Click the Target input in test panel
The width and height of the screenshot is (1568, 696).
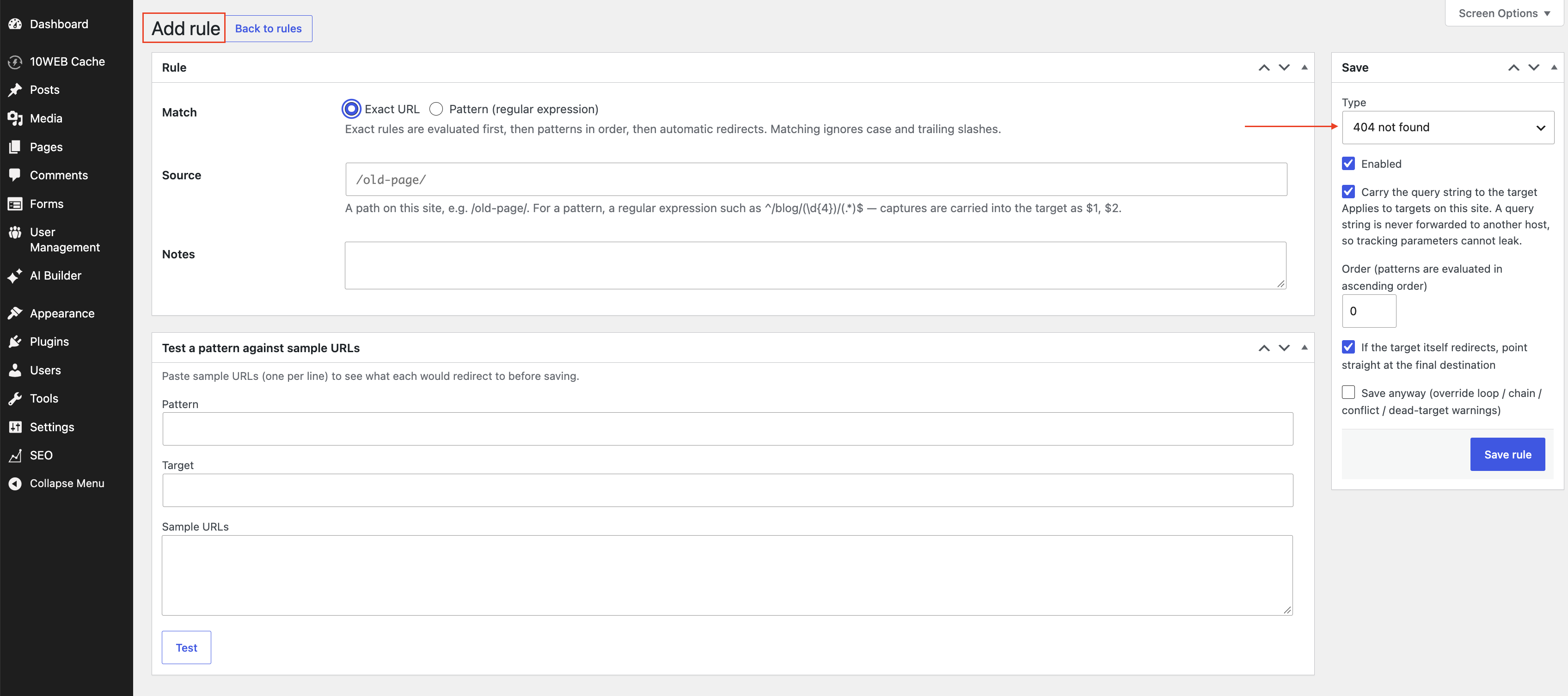[728, 490]
